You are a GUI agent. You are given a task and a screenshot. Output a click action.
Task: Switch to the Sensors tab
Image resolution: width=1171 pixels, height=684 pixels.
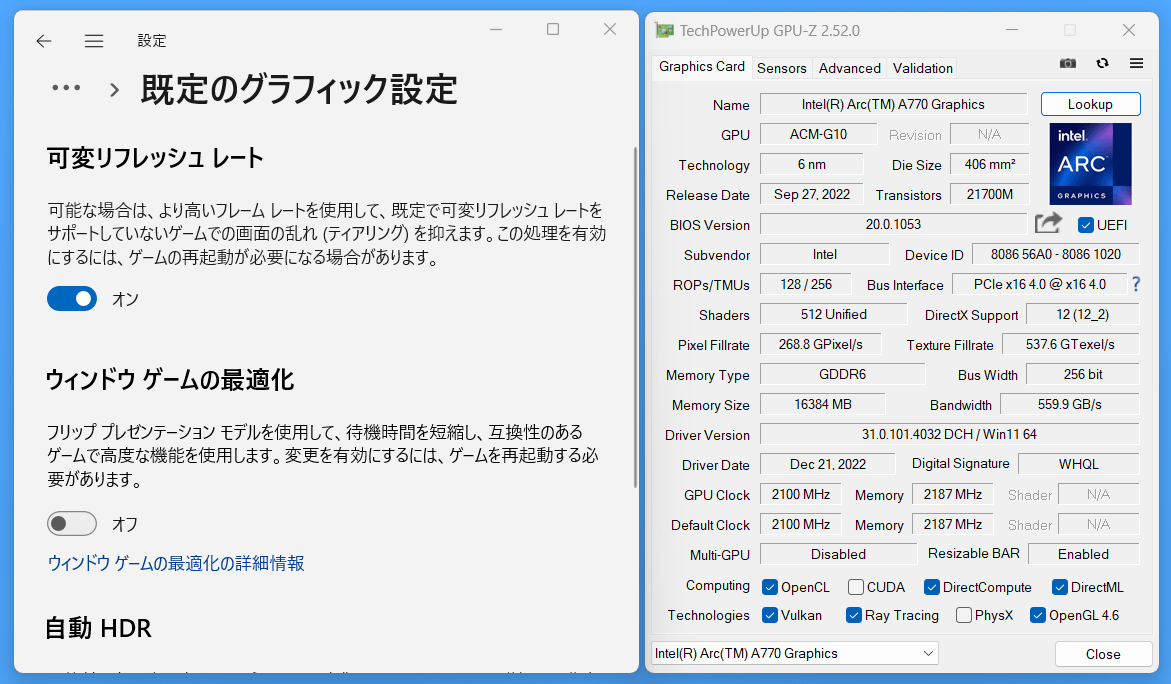click(x=781, y=68)
